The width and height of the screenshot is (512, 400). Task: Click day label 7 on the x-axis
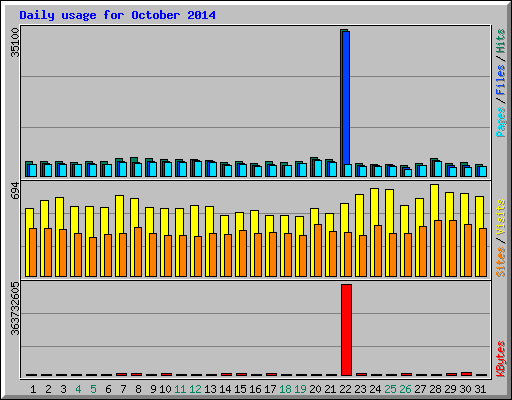(x=123, y=389)
